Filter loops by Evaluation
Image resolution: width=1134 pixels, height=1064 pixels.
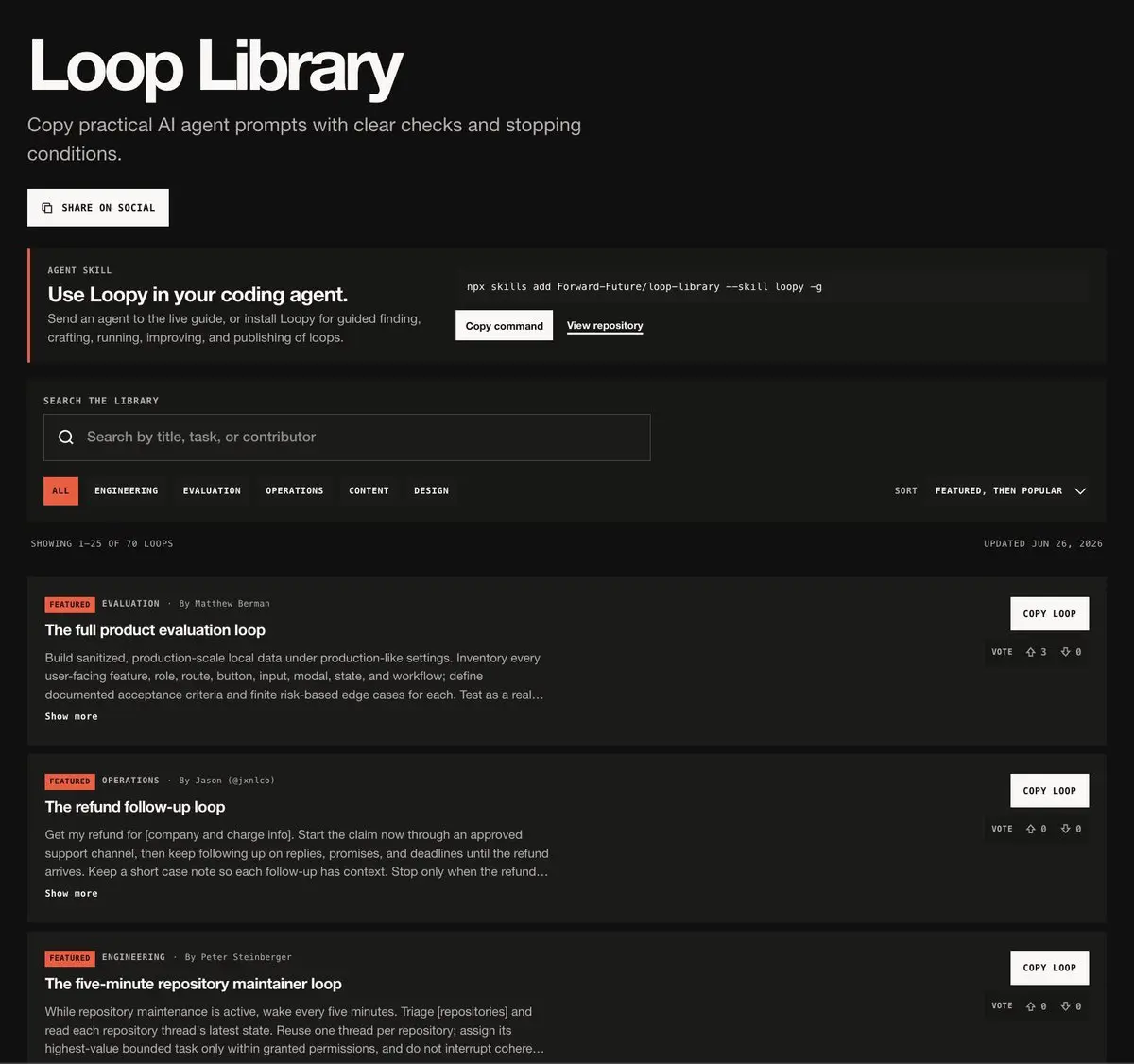click(212, 490)
